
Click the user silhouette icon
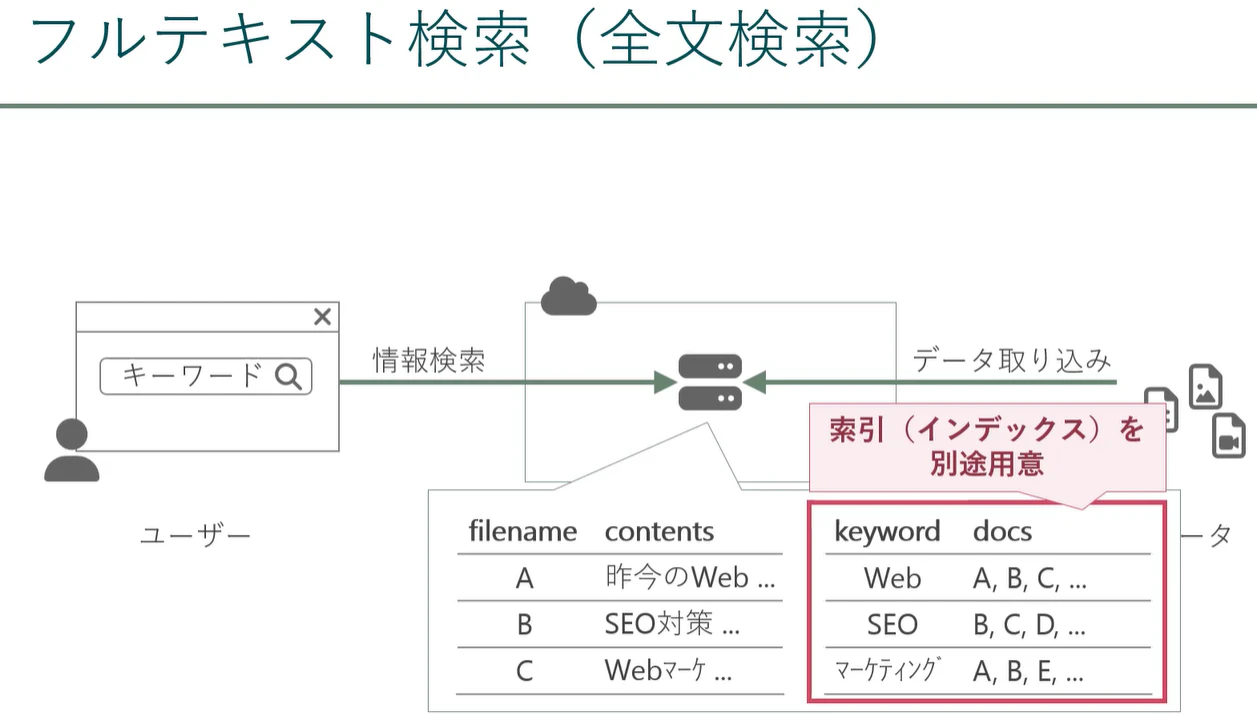(x=72, y=450)
